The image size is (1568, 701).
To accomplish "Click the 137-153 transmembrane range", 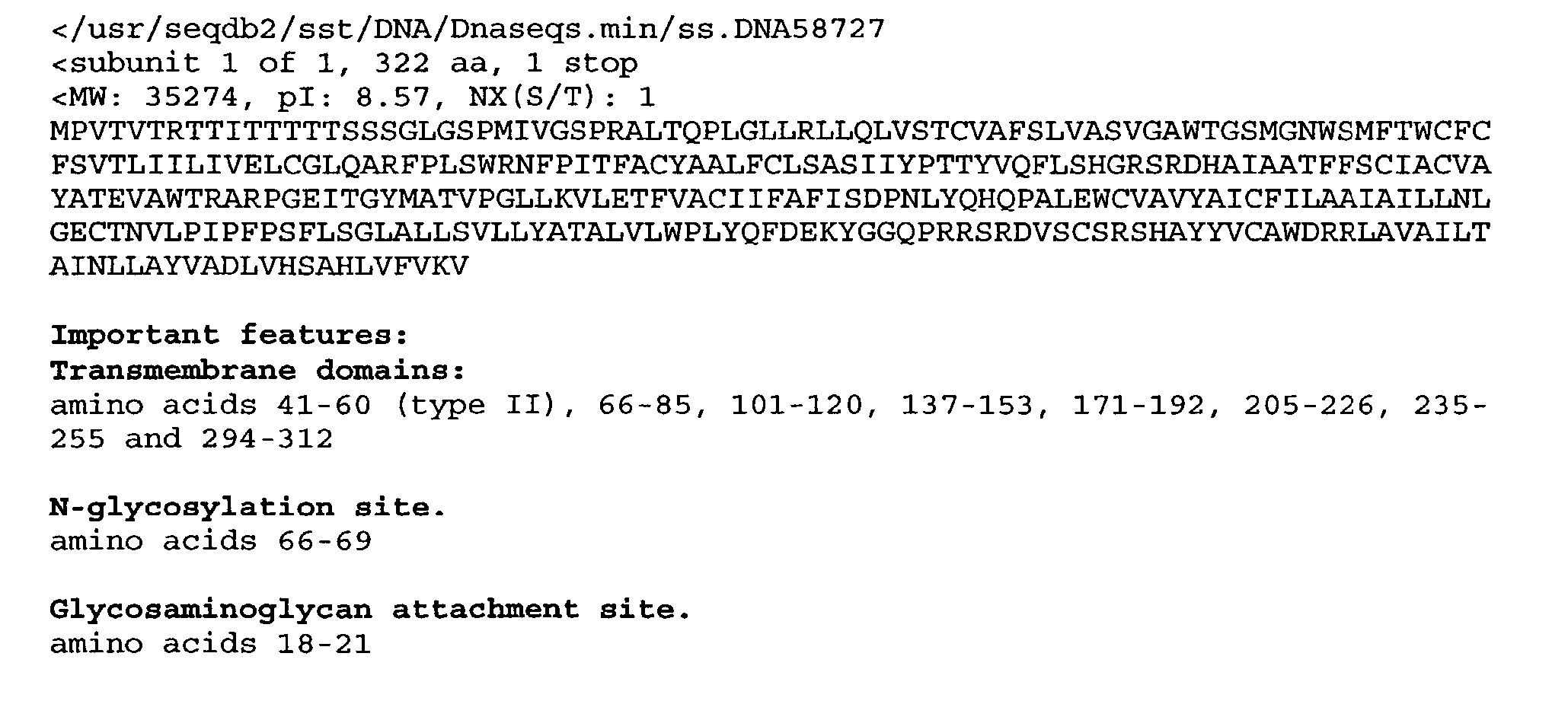I will 968,405.
